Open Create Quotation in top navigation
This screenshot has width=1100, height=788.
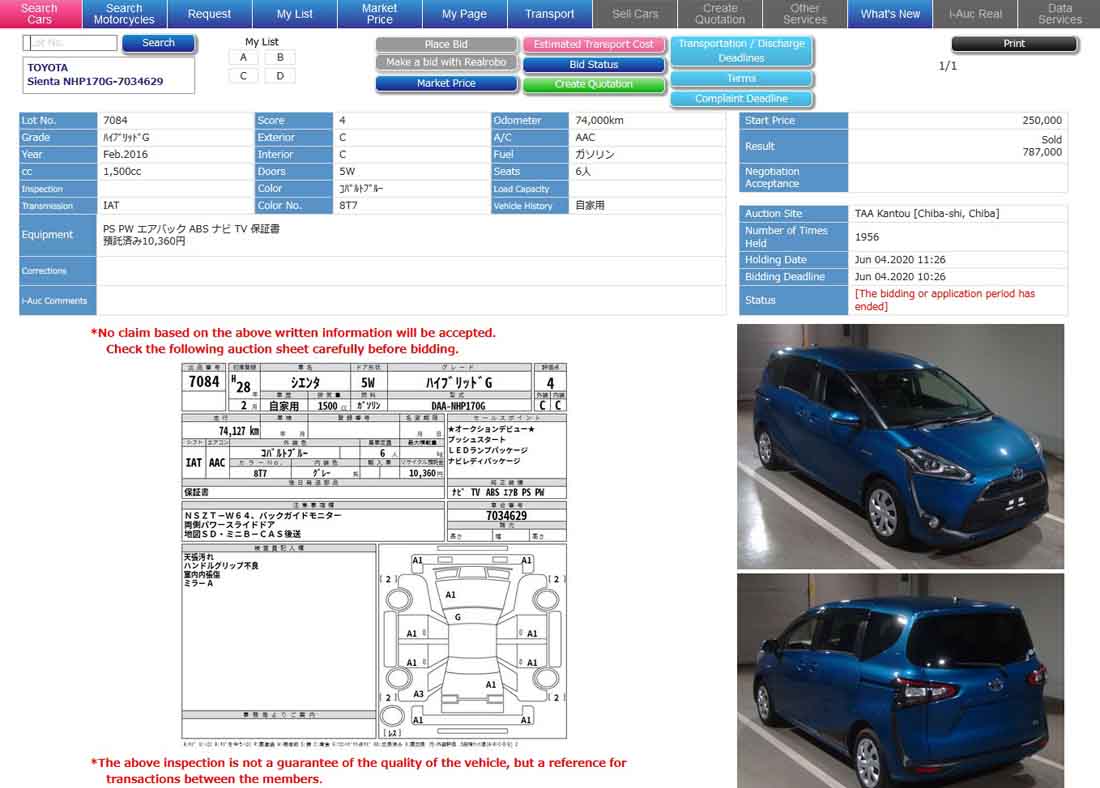pos(720,13)
